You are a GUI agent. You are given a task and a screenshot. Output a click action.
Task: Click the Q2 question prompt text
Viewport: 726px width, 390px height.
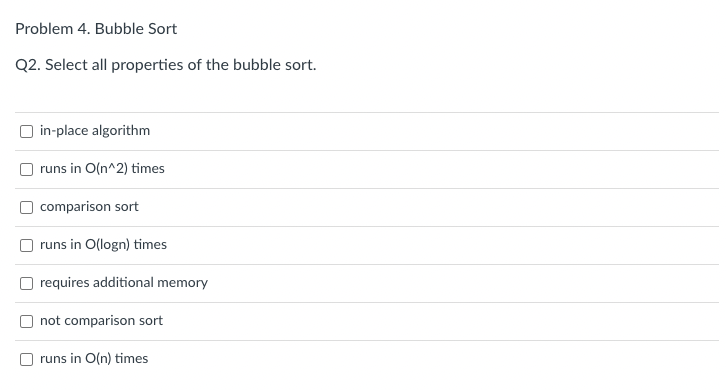click(x=166, y=65)
